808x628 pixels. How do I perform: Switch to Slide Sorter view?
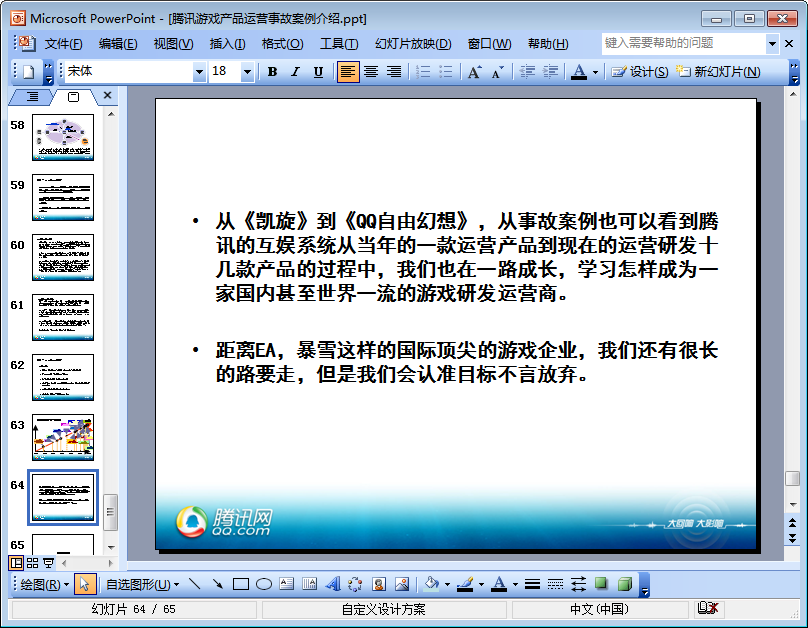32,563
